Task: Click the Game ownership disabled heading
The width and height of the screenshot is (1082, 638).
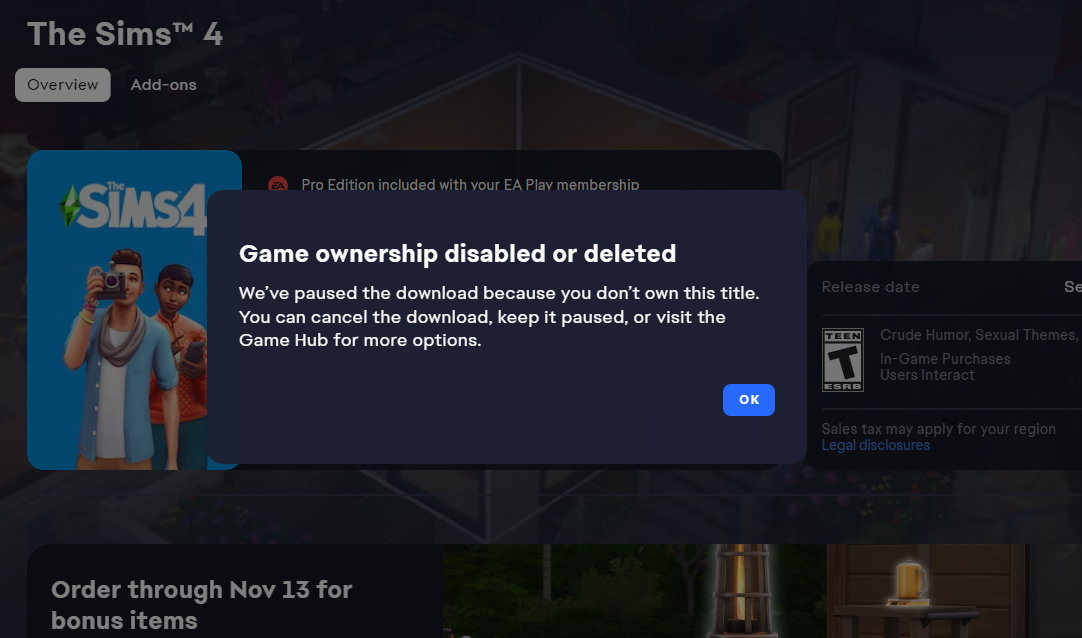Action: pos(458,253)
